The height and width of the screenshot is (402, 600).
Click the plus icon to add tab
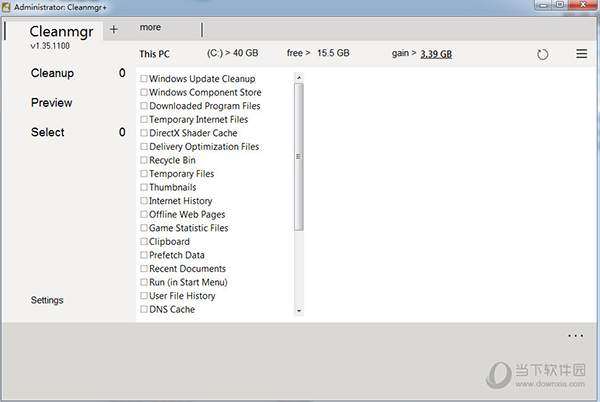tap(114, 29)
